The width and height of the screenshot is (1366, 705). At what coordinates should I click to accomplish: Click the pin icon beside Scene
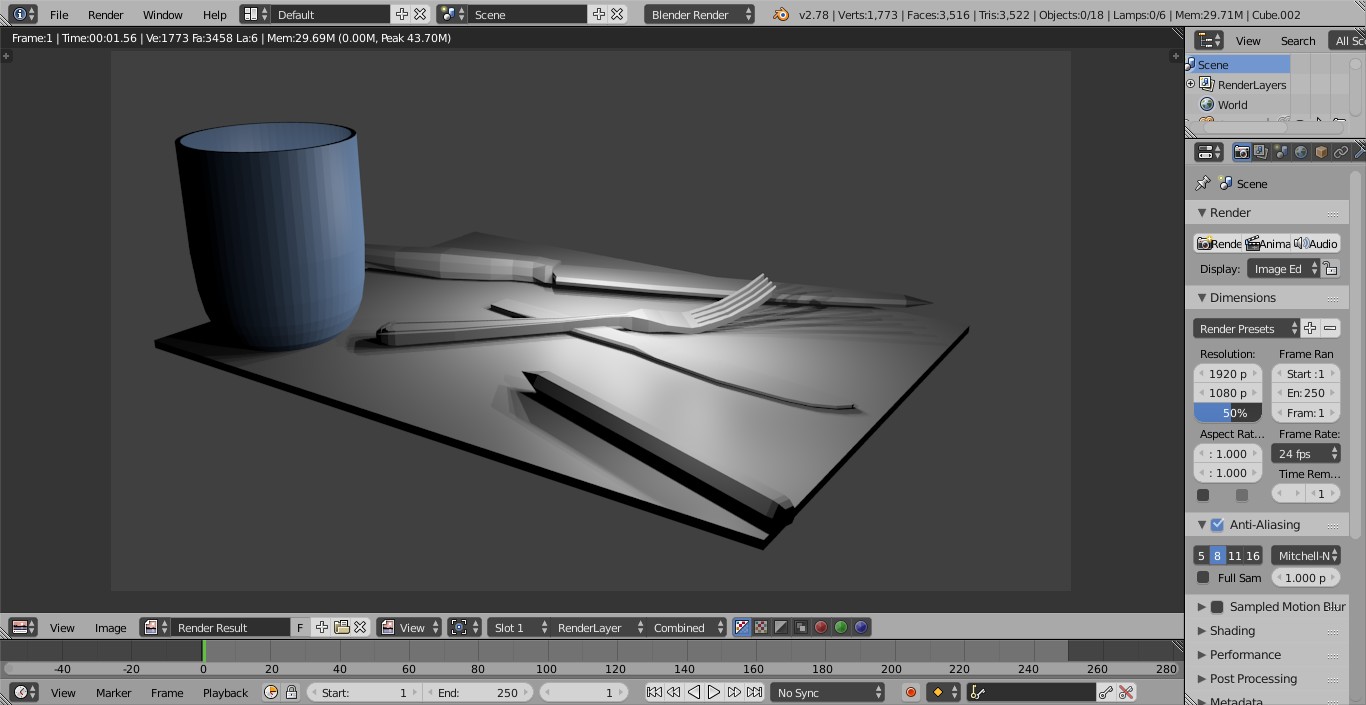coord(1203,184)
